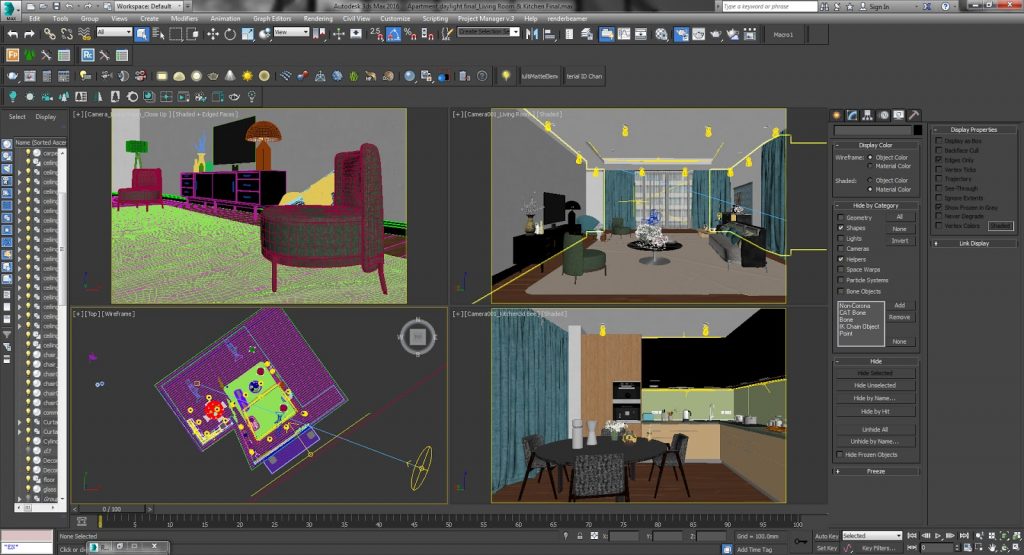The height and width of the screenshot is (555, 1024).
Task: Toggle the Lights hide checkbox
Action: point(840,238)
